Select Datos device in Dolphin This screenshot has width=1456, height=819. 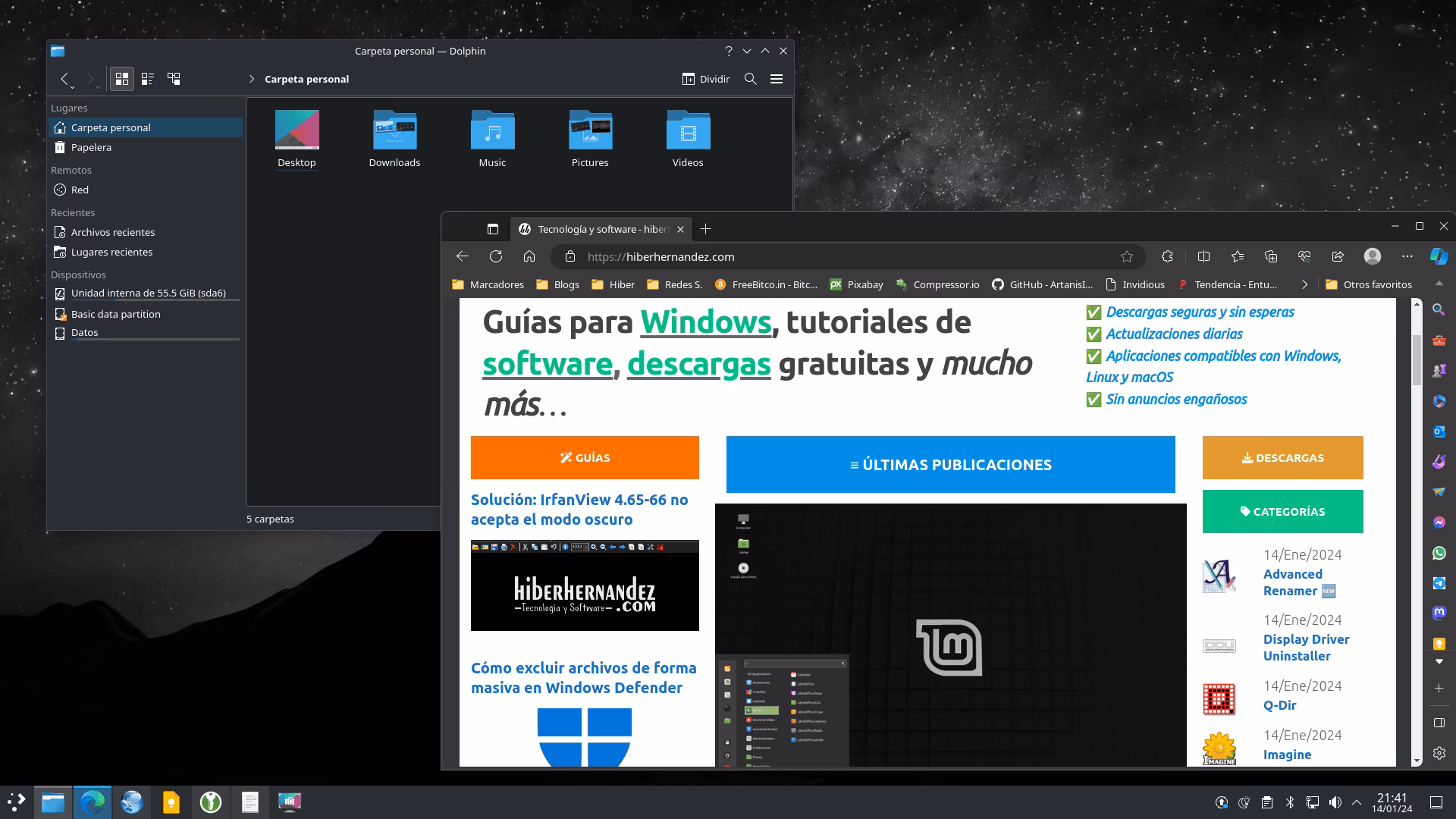146,332
